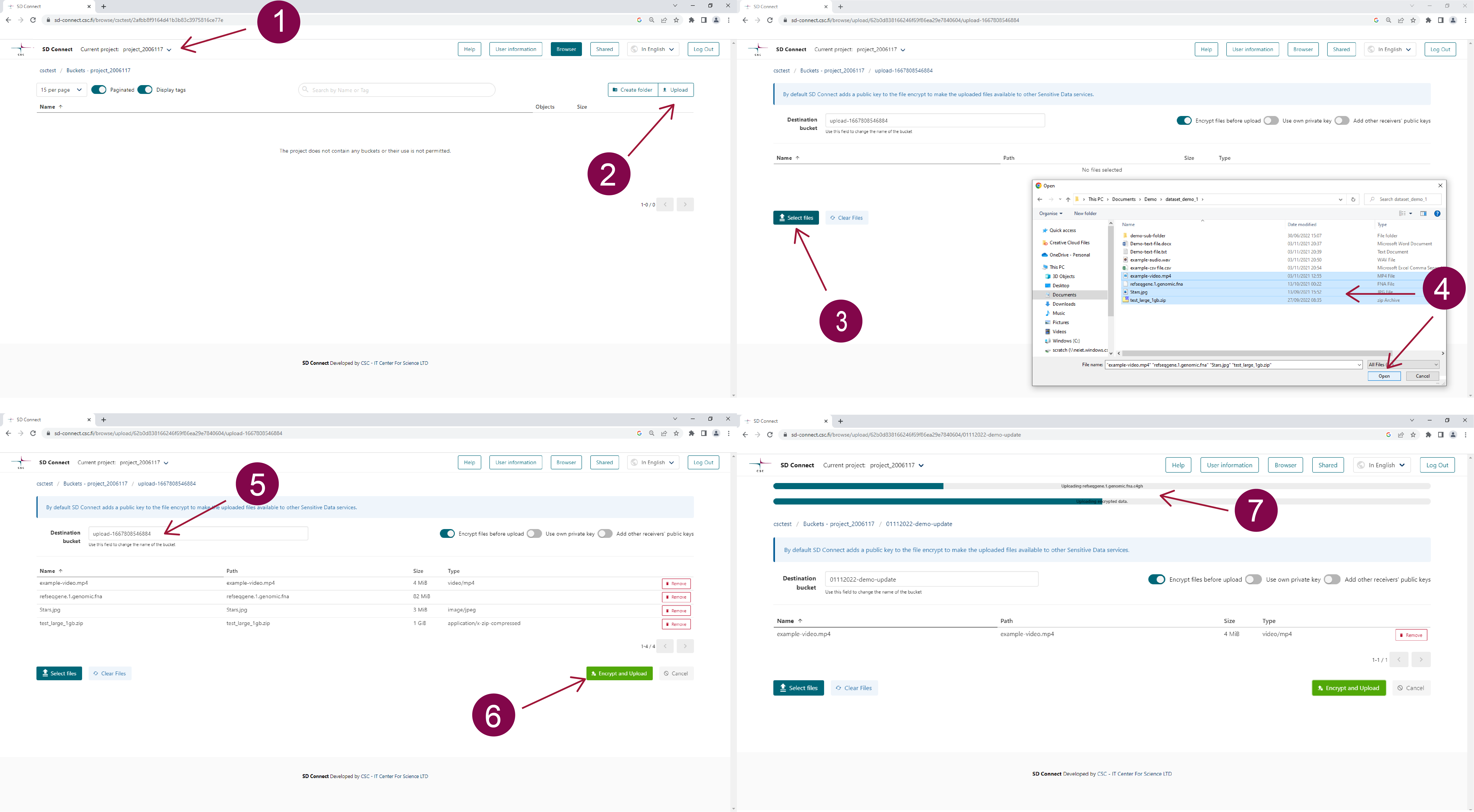Enable Use own private key in bottom-left window
This screenshot has height=812, width=1474.
[534, 534]
